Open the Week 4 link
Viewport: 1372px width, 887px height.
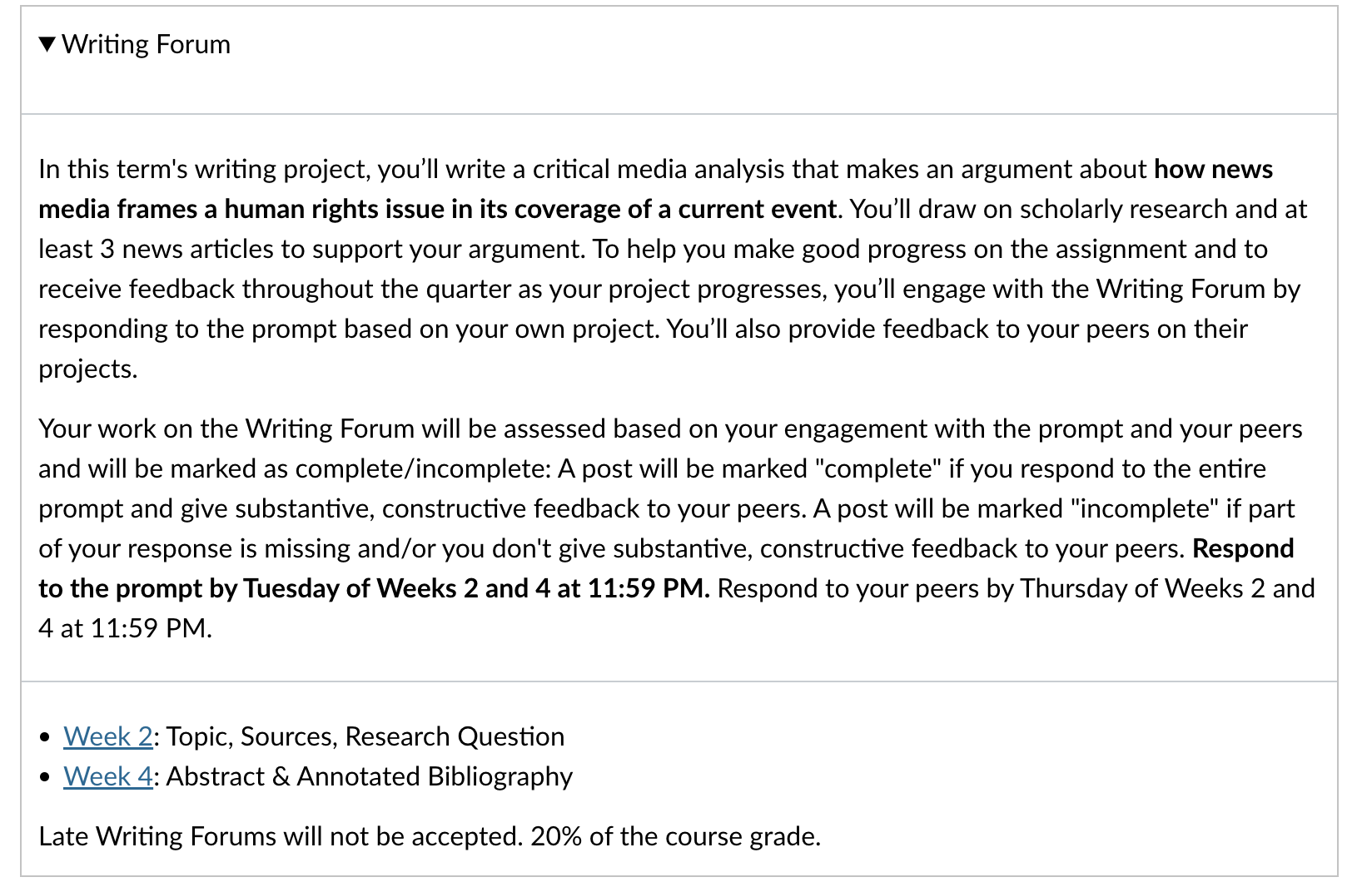108,776
